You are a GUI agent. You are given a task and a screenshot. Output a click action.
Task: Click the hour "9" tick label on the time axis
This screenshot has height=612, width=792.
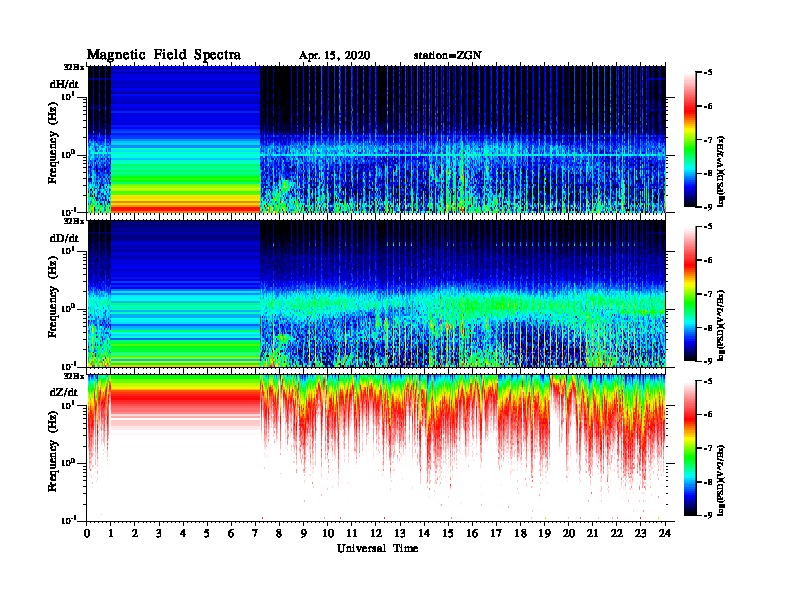coord(304,533)
